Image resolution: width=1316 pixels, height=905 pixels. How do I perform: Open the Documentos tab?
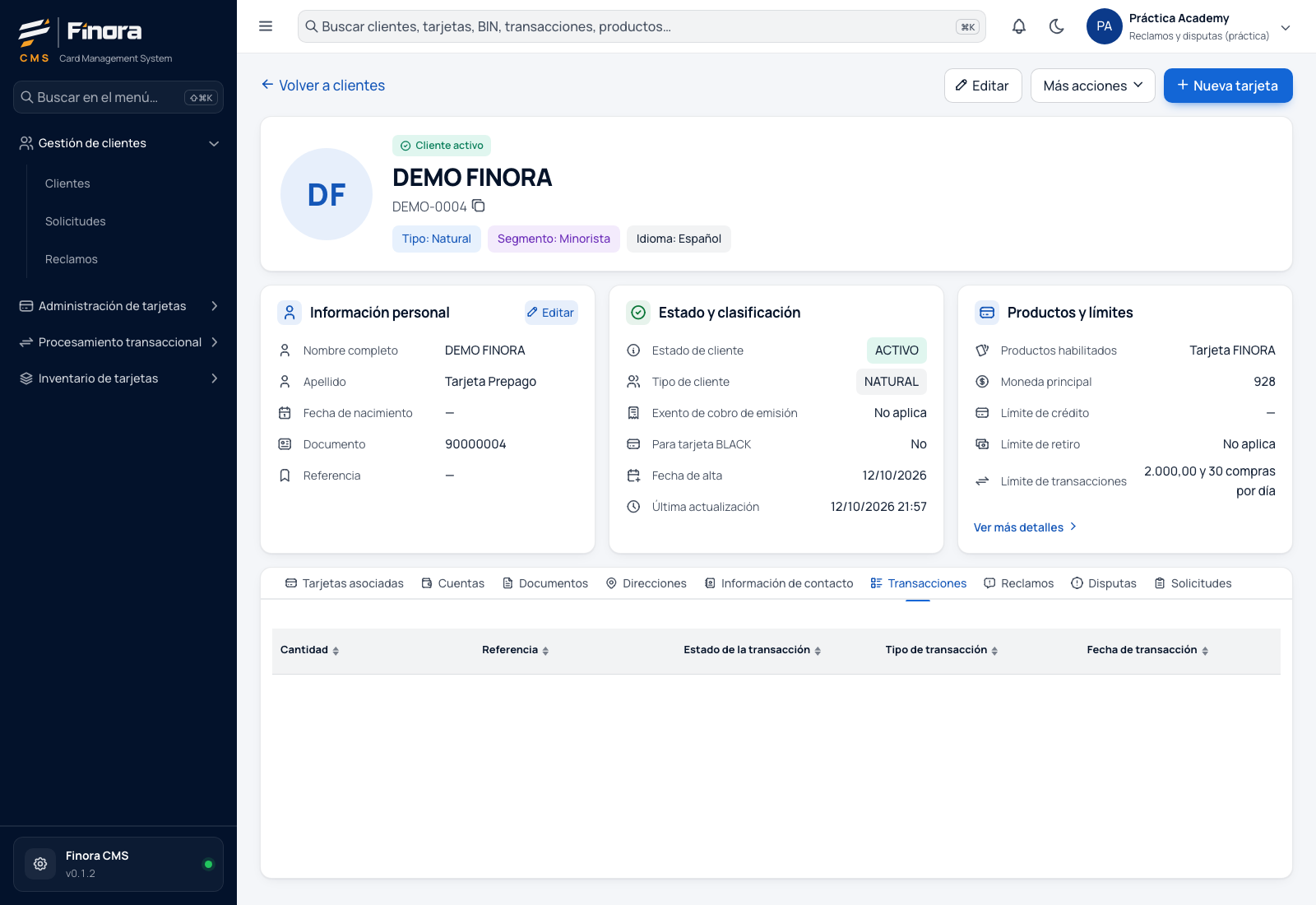(x=545, y=583)
